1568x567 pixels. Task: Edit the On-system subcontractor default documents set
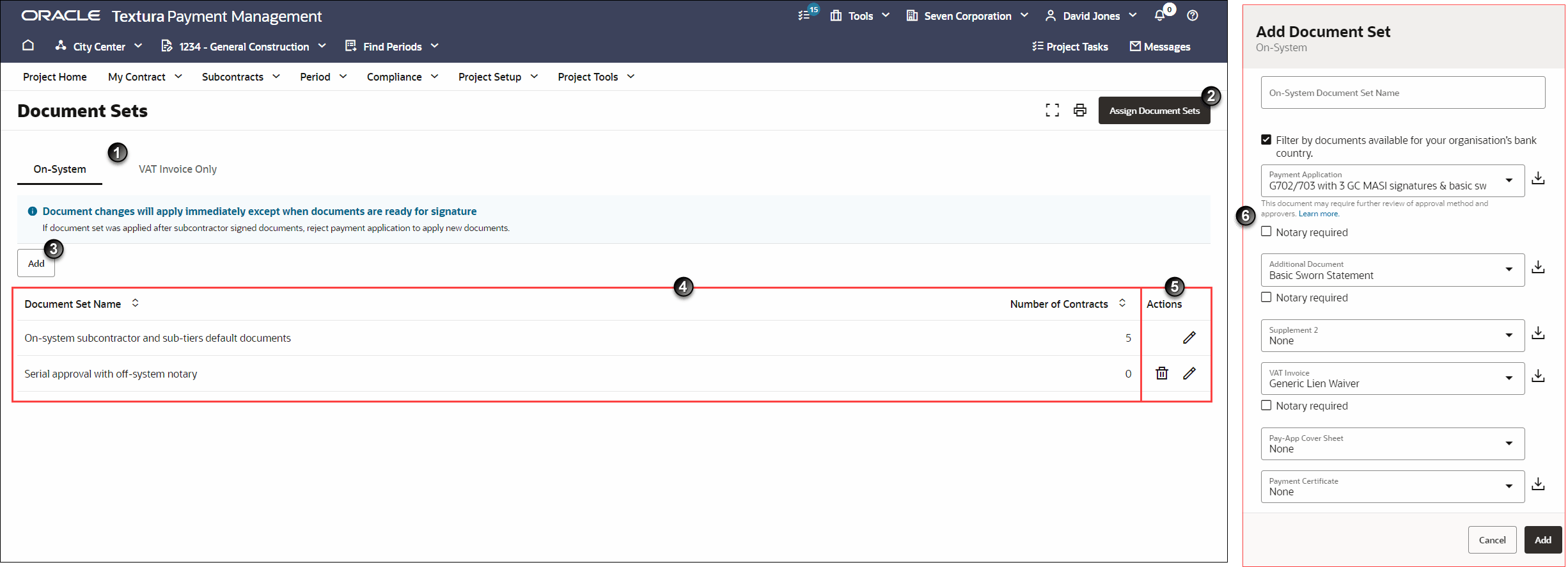(x=1189, y=338)
